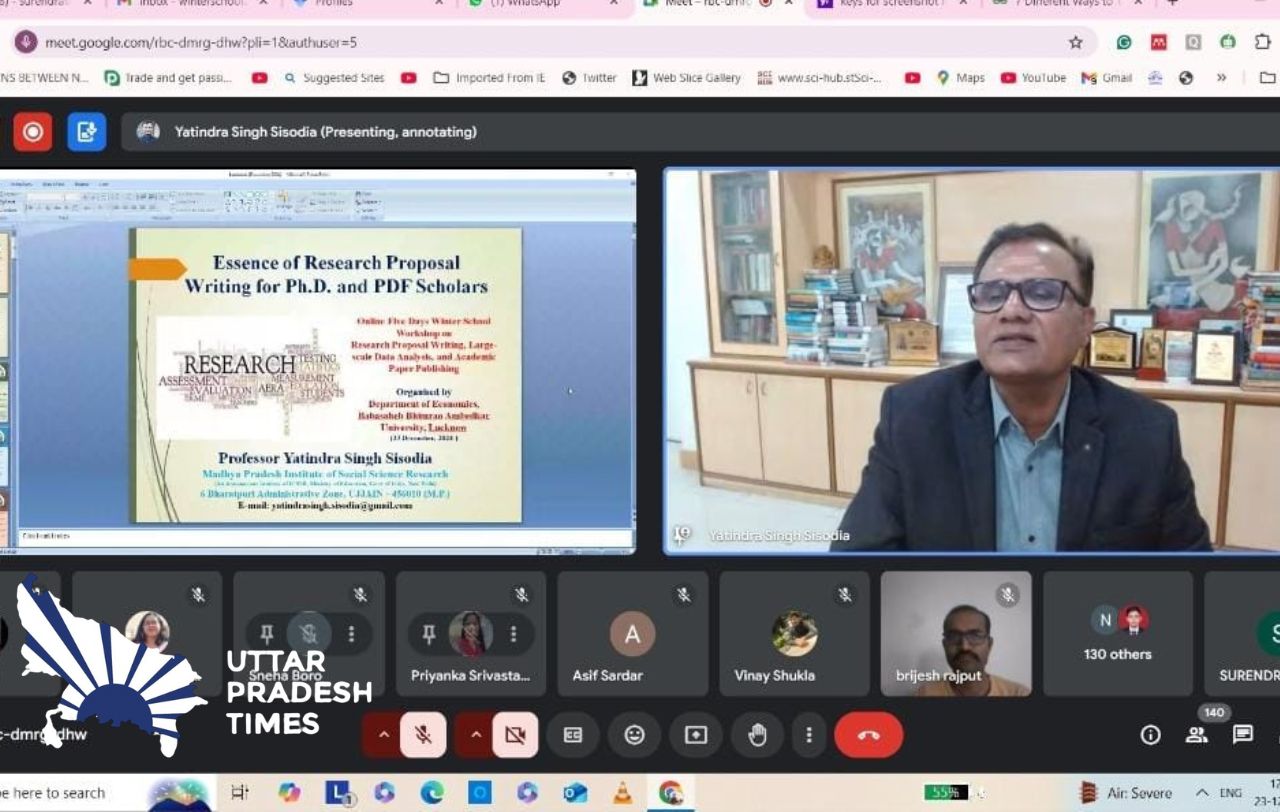
Task: Open the Extensions puzzle-piece menu
Action: (1263, 42)
